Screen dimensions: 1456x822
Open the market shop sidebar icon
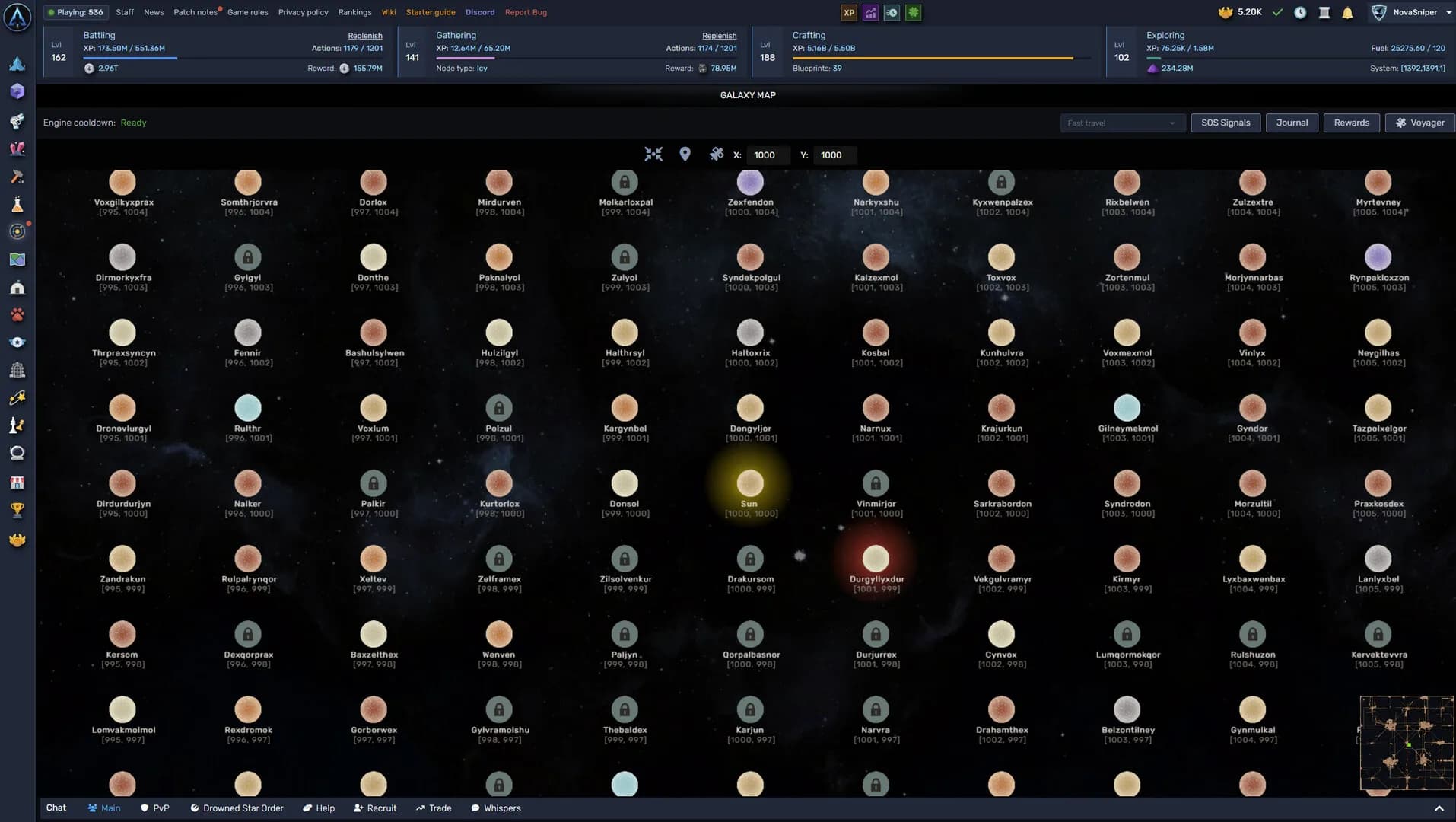(x=17, y=483)
